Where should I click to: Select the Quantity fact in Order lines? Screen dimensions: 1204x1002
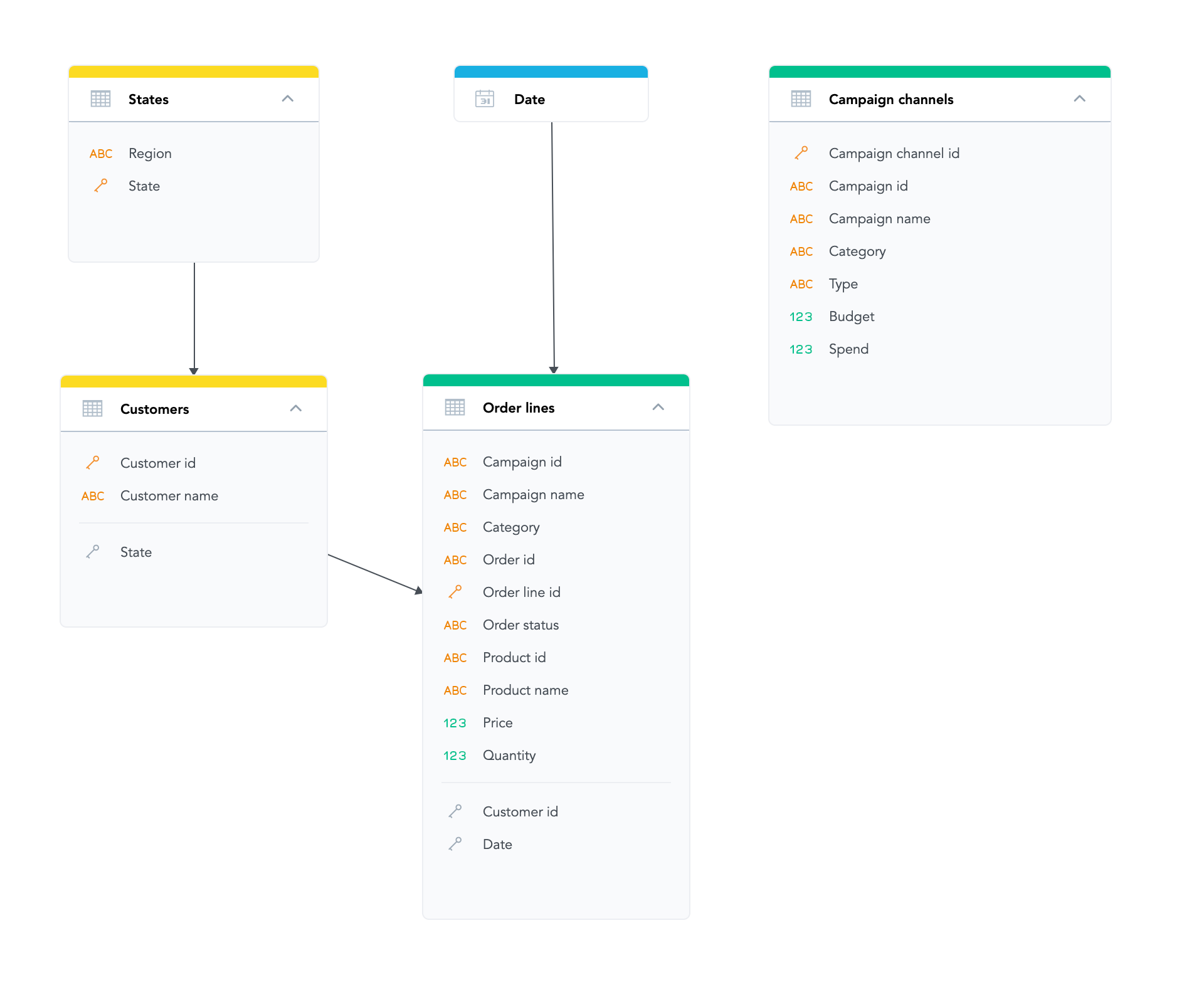(509, 756)
